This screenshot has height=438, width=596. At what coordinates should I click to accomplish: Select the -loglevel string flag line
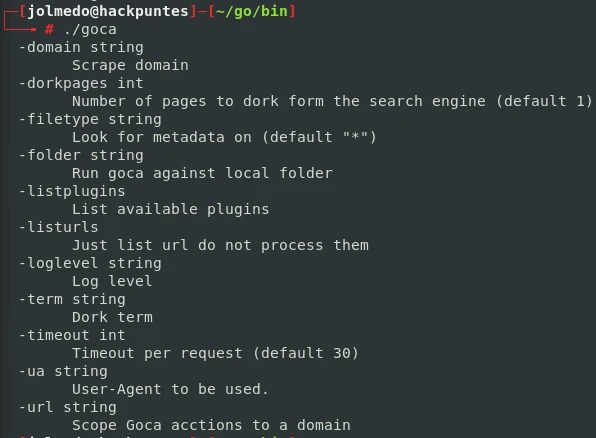click(90, 263)
